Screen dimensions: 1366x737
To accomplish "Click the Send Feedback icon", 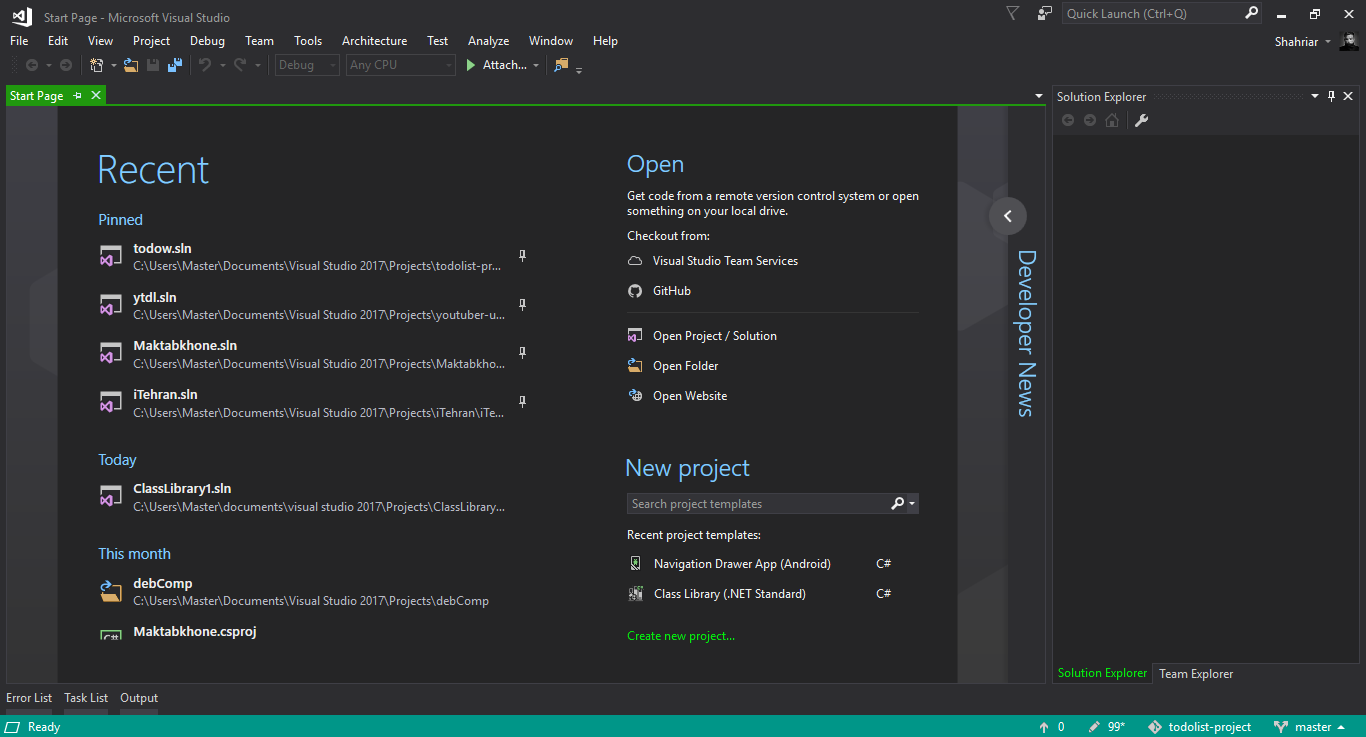I will pos(1045,13).
